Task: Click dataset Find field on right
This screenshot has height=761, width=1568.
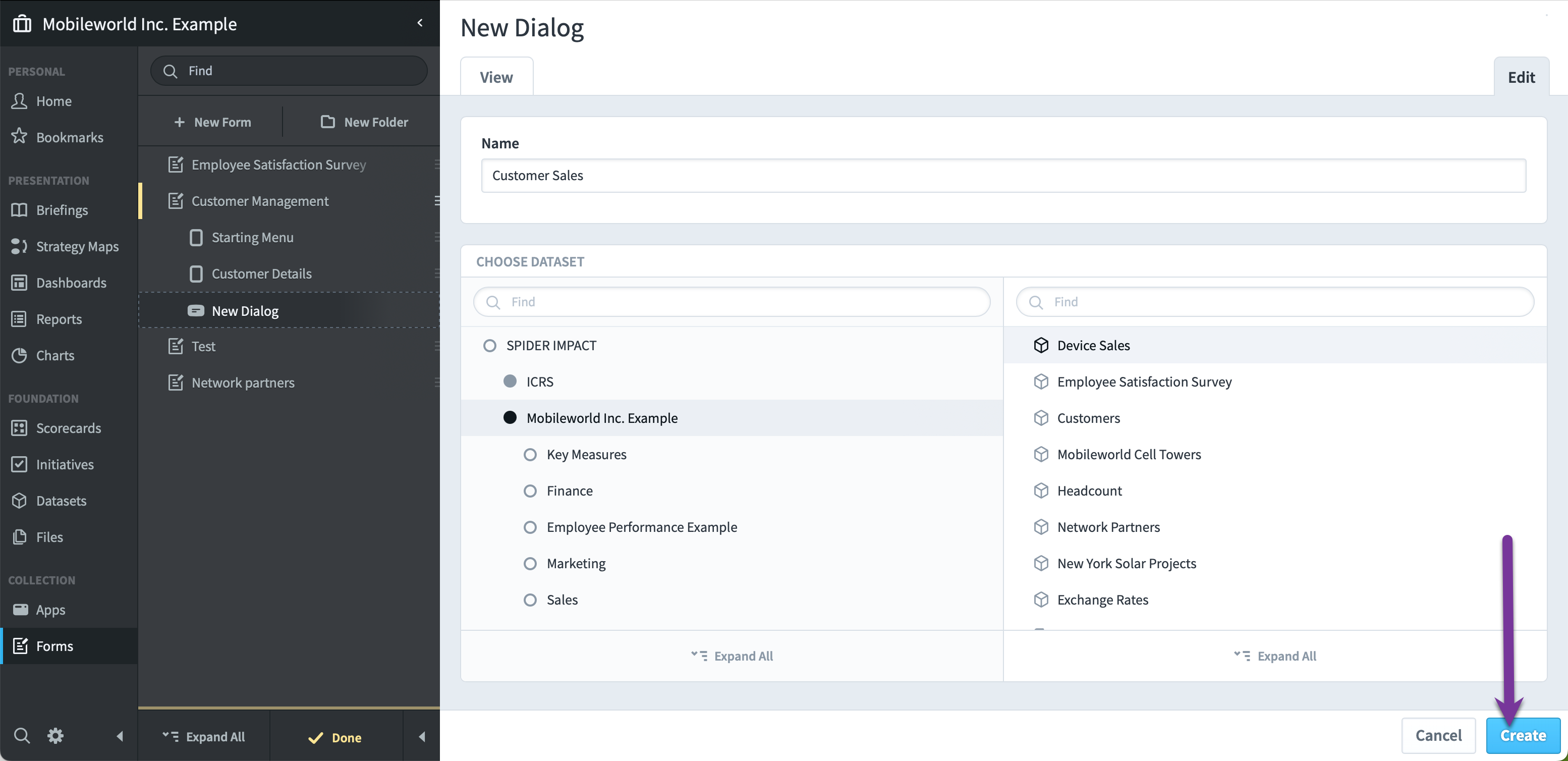Action: [1274, 302]
